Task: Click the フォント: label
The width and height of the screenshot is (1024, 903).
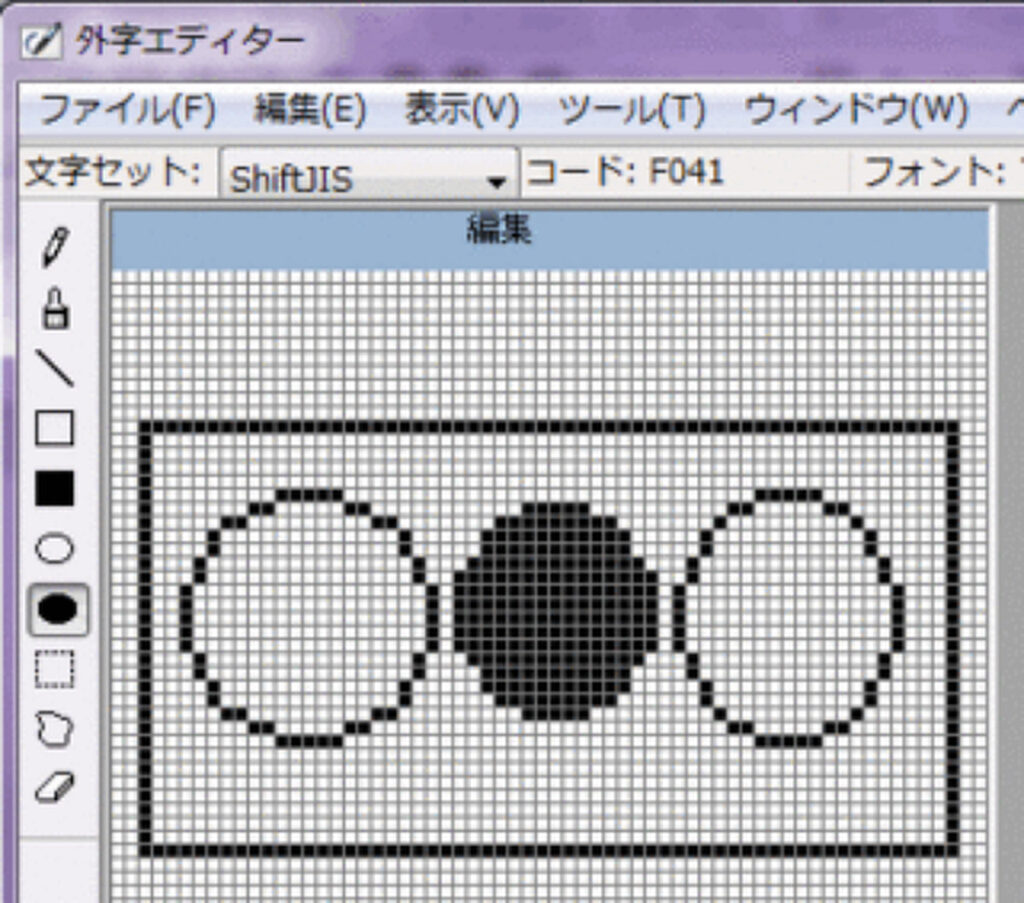Action: (934, 173)
